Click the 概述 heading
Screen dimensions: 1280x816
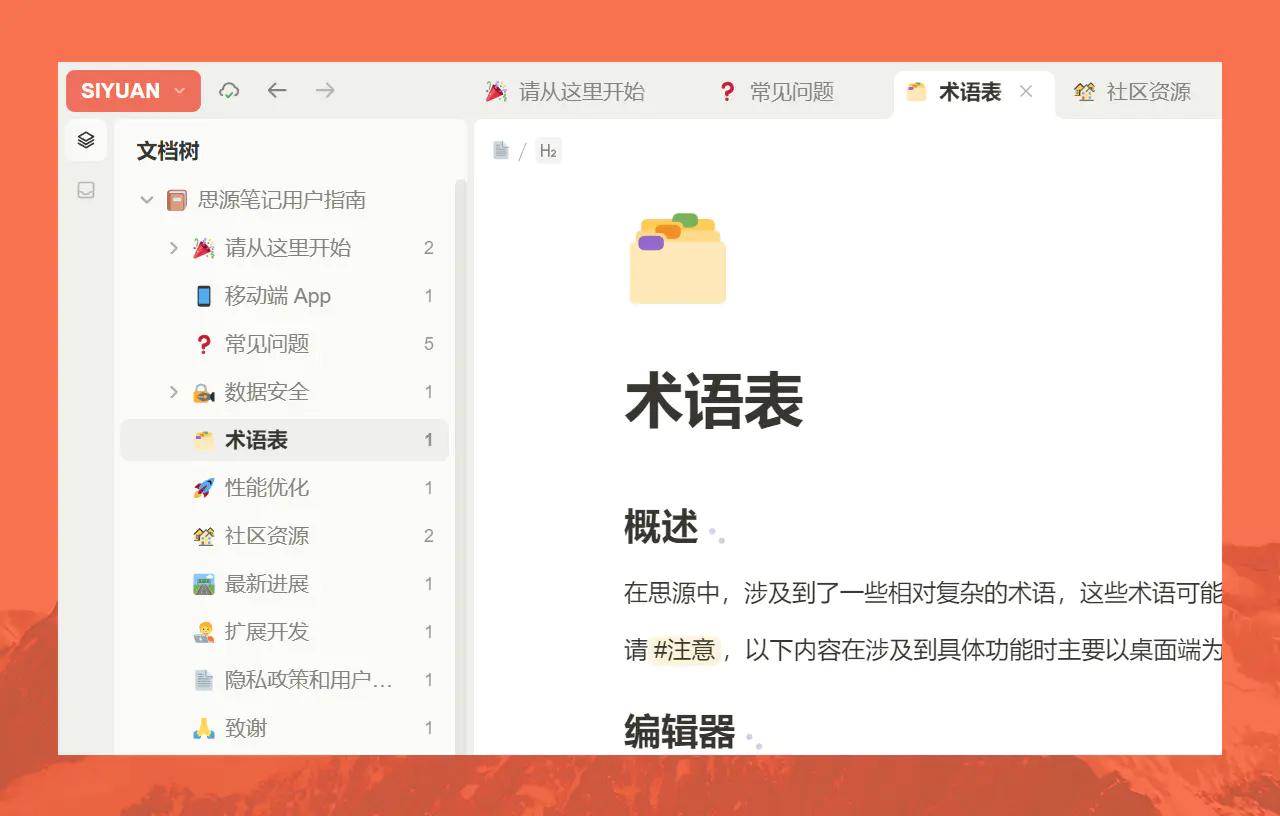pos(661,527)
